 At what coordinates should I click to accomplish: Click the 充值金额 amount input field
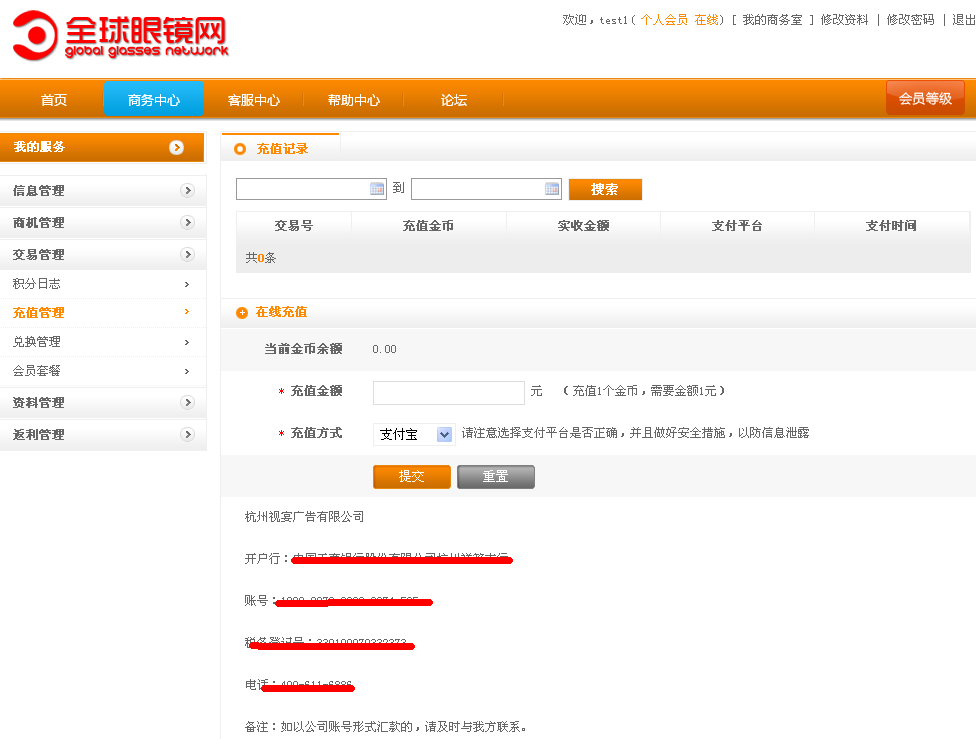(448, 392)
